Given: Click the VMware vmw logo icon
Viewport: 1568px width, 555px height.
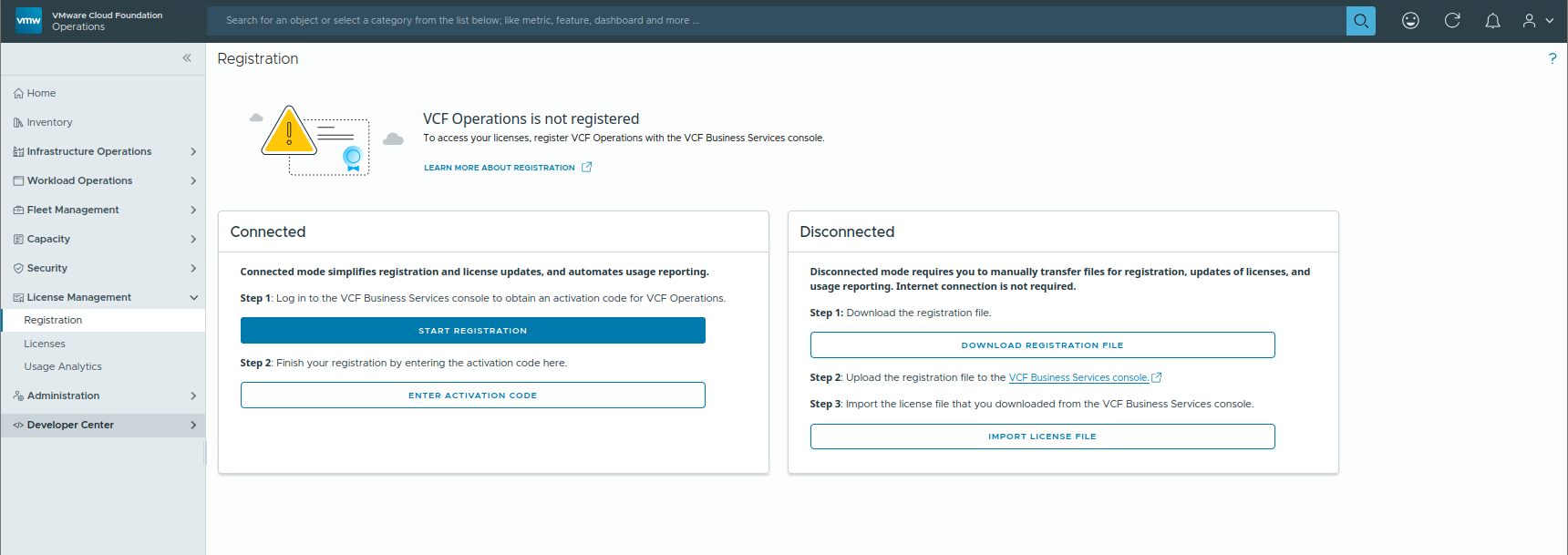Looking at the screenshot, I should pos(29,20).
